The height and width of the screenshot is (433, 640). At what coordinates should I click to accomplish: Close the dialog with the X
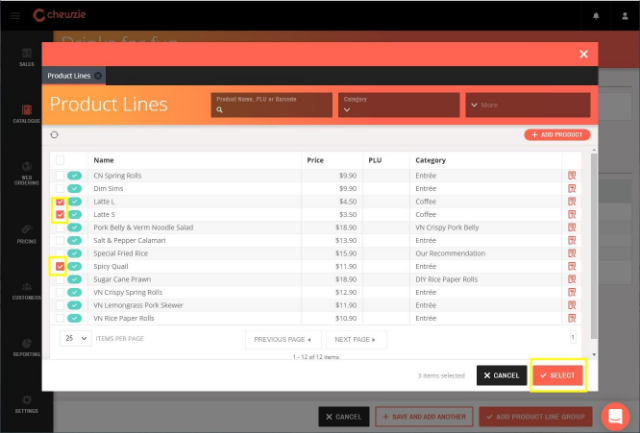click(x=584, y=54)
